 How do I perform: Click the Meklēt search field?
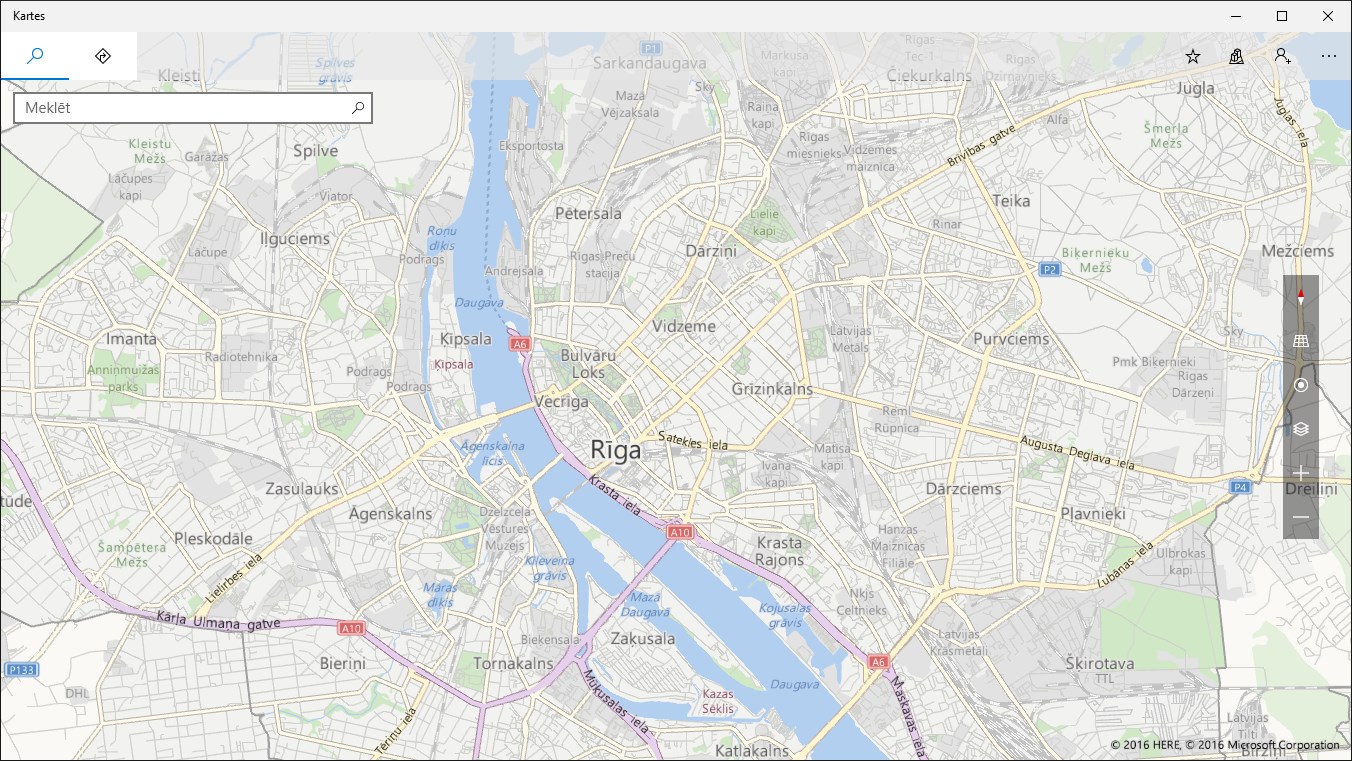pyautogui.click(x=193, y=108)
